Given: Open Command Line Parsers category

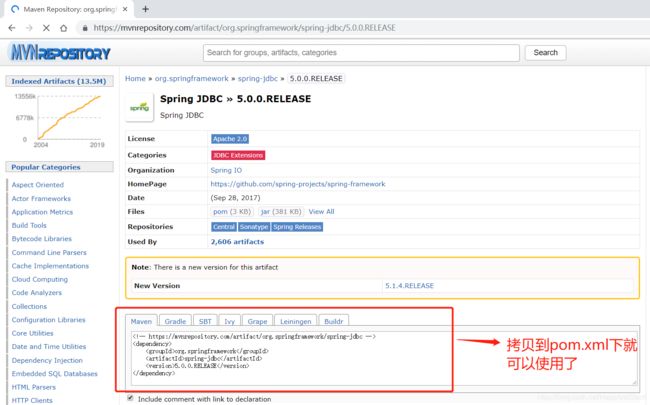Looking at the screenshot, I should tap(49, 252).
